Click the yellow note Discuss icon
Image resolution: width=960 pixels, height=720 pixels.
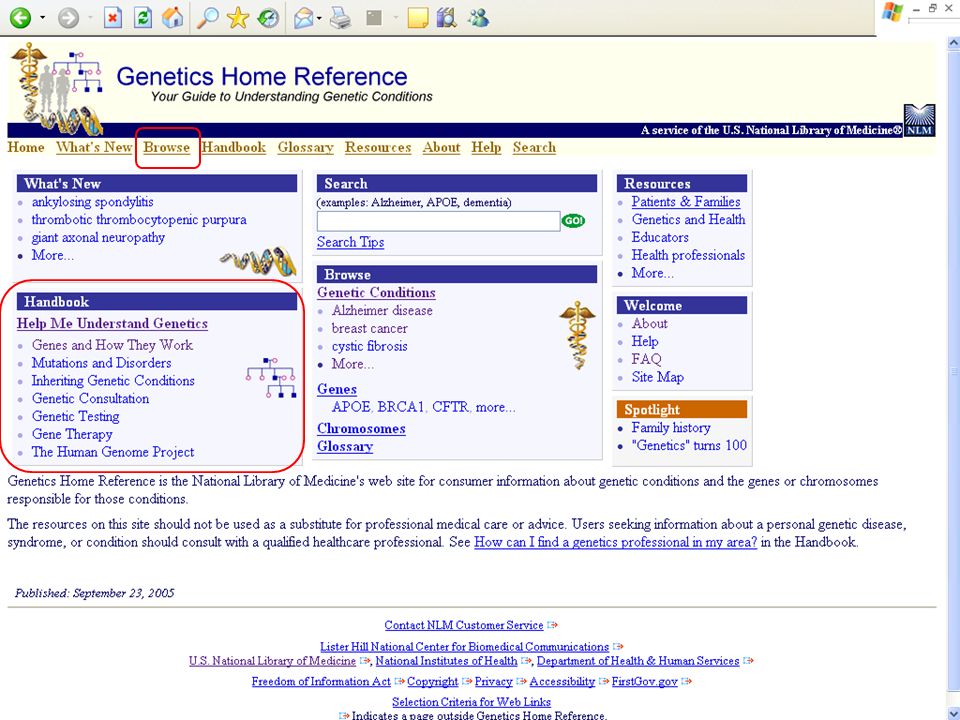point(418,18)
